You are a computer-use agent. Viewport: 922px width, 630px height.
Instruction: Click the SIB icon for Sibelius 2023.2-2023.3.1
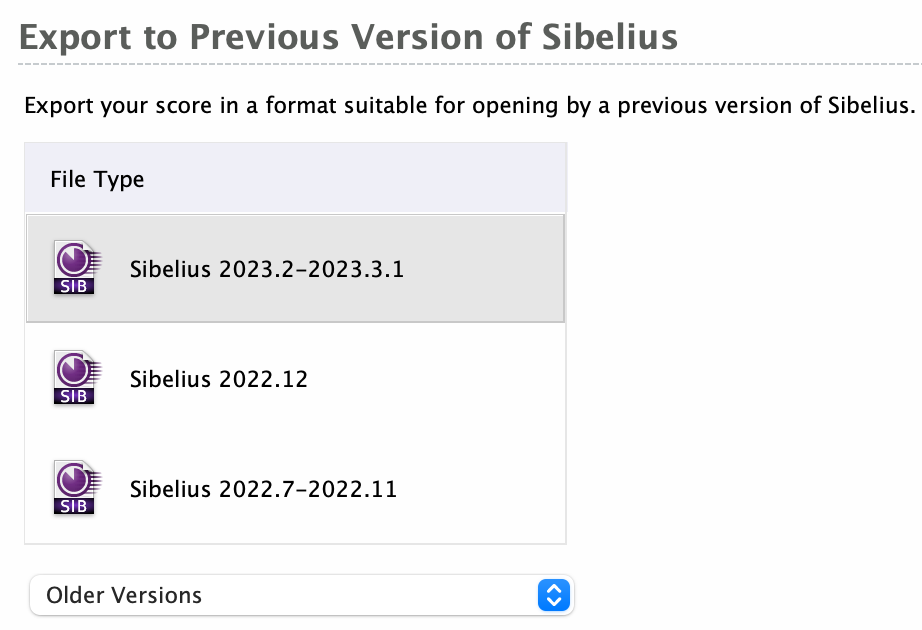[73, 267]
